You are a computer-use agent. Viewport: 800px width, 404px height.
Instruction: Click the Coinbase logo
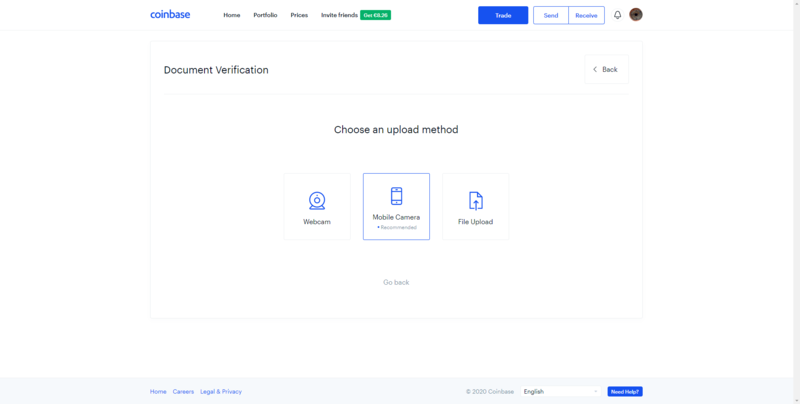(x=170, y=15)
